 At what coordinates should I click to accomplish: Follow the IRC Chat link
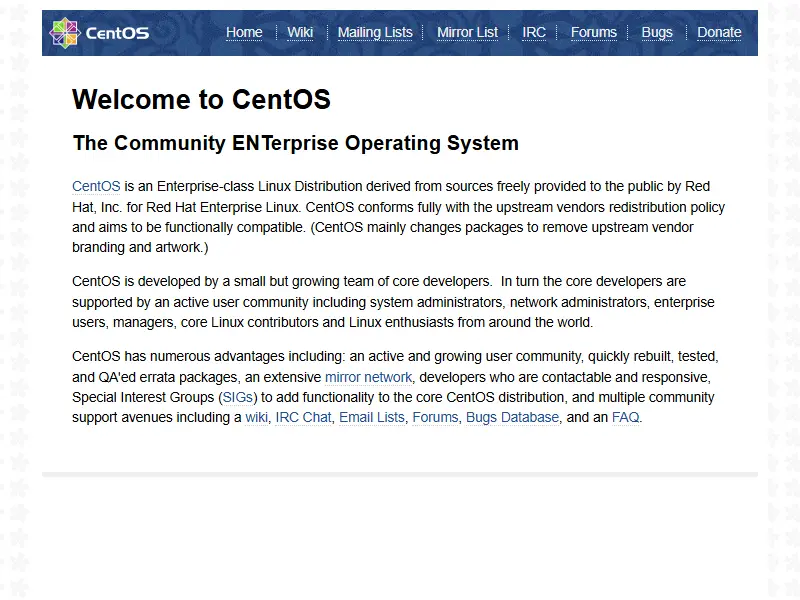[x=303, y=417]
